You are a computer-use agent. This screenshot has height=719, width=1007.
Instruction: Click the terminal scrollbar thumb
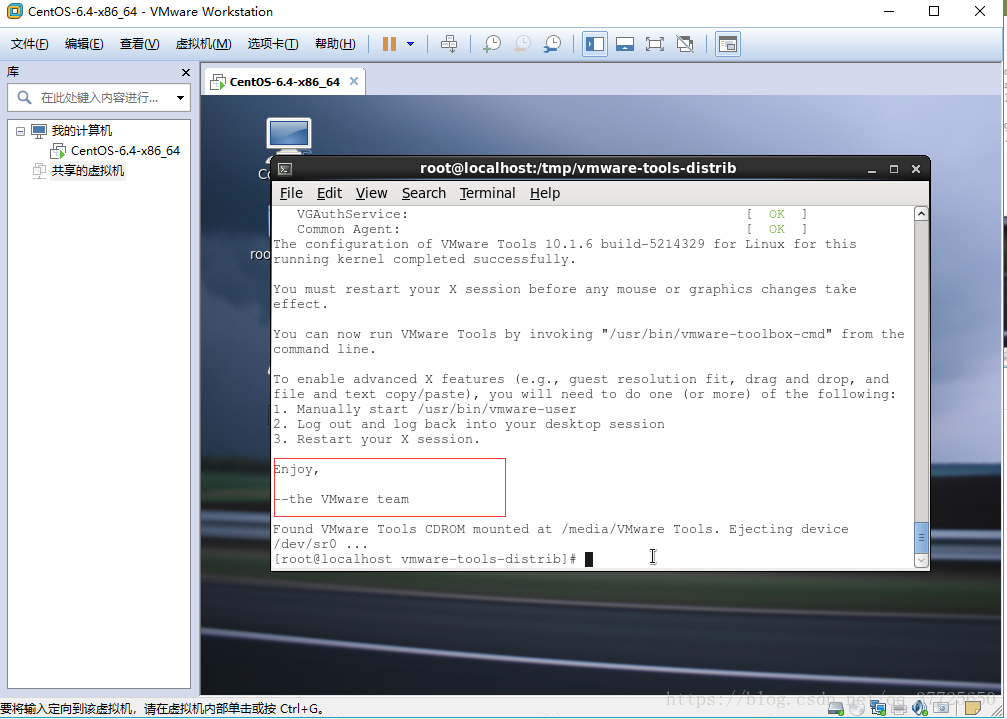pyautogui.click(x=921, y=537)
